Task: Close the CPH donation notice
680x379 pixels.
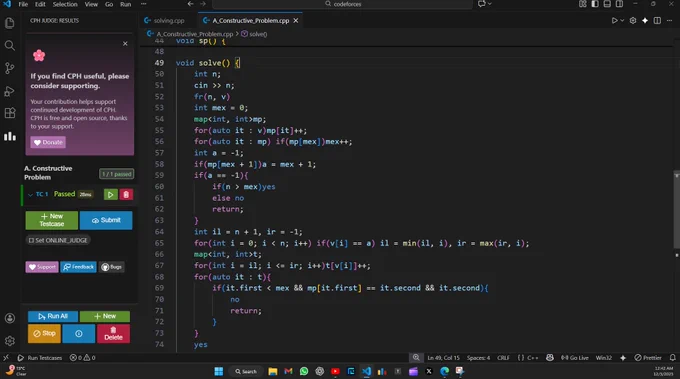Action: (125, 44)
